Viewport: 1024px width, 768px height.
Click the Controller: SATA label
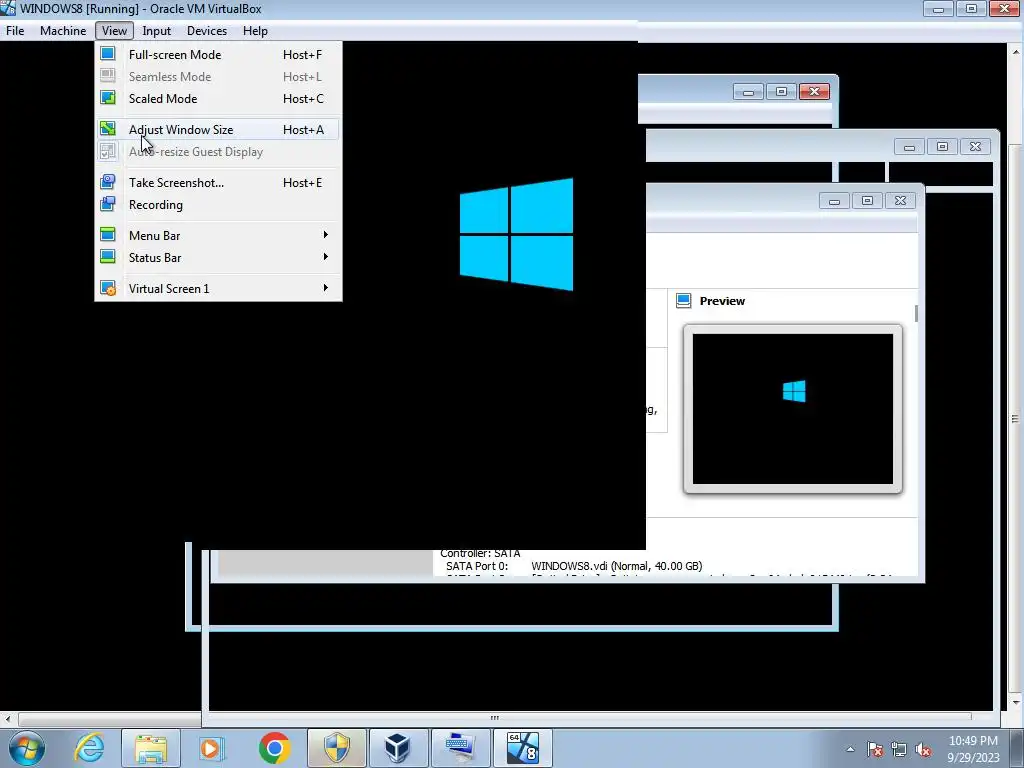(x=480, y=554)
